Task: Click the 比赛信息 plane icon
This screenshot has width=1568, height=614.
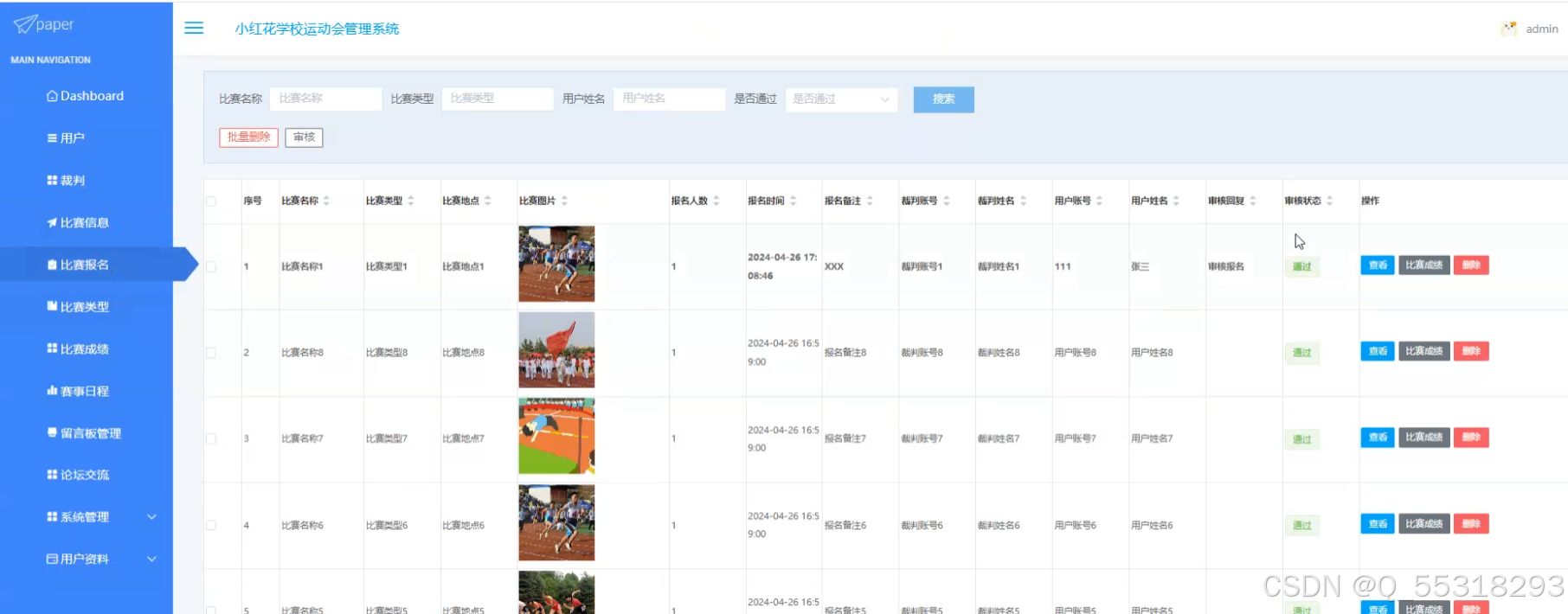Action: pyautogui.click(x=52, y=223)
